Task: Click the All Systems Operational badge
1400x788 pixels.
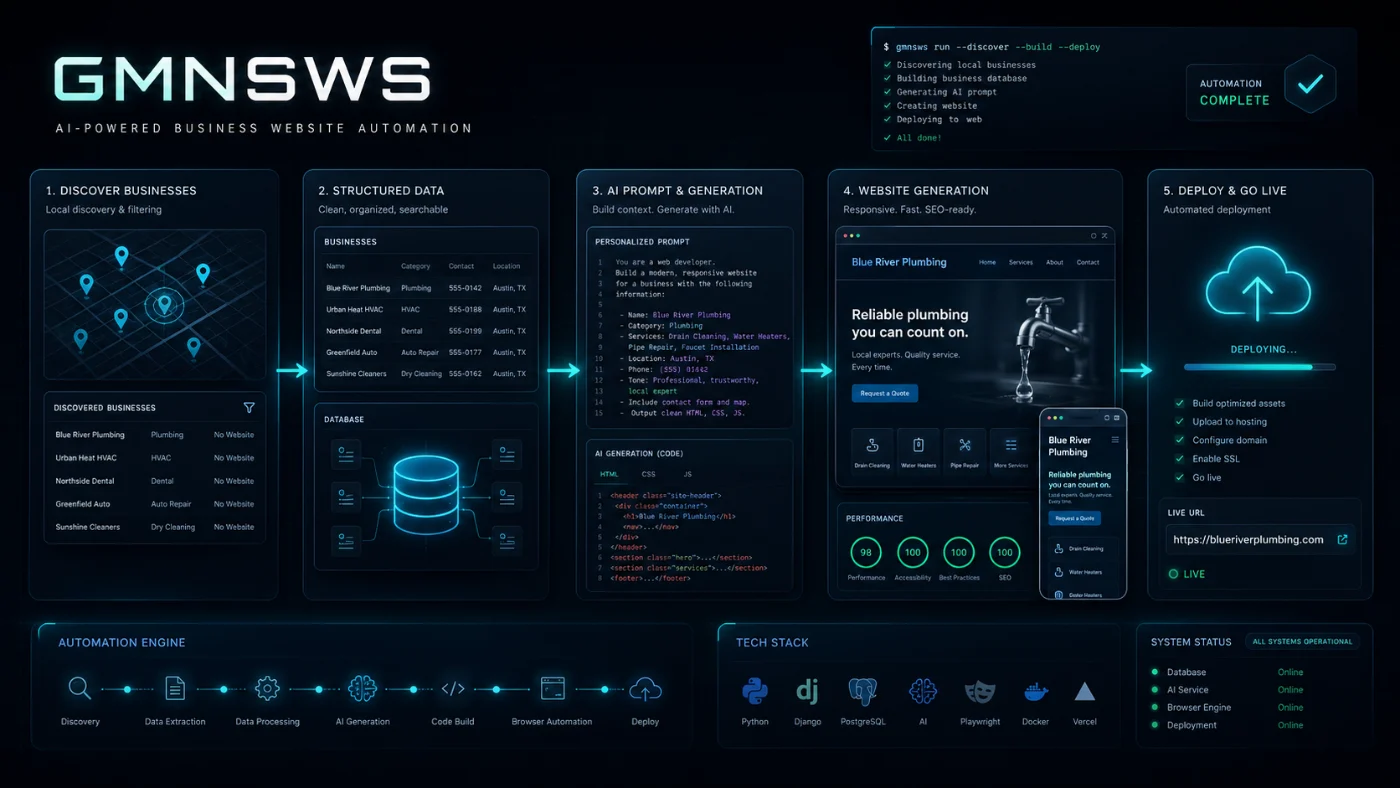Action: point(1302,642)
